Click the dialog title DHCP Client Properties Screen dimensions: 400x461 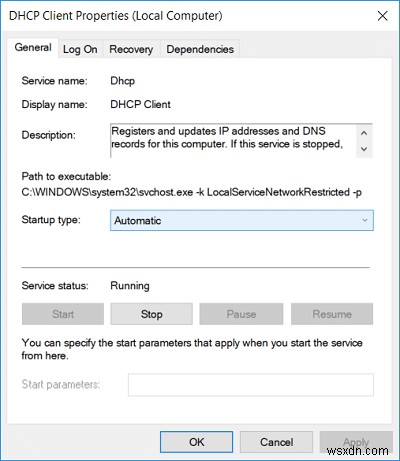point(115,16)
